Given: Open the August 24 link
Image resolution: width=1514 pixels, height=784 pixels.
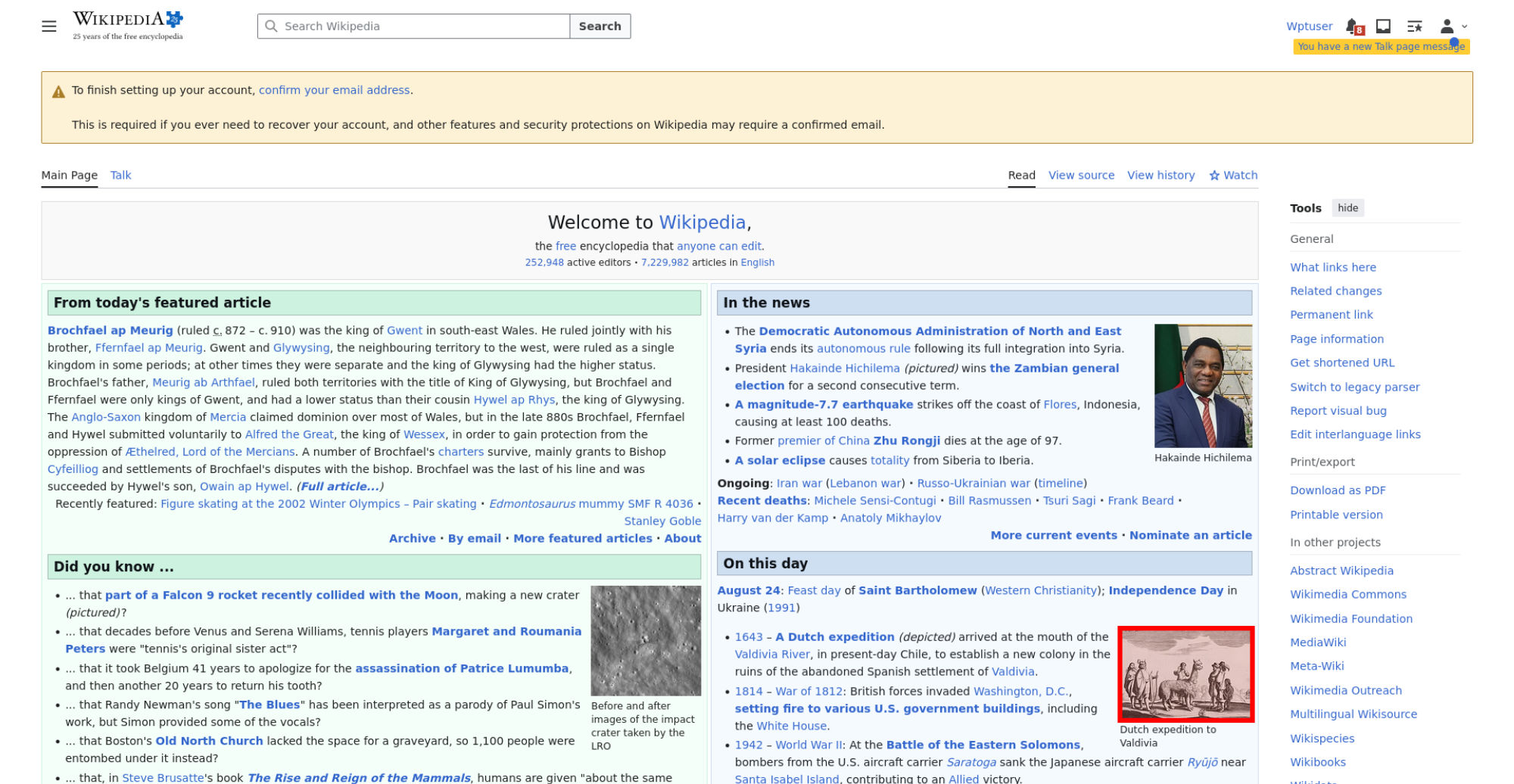Looking at the screenshot, I should [x=749, y=591].
